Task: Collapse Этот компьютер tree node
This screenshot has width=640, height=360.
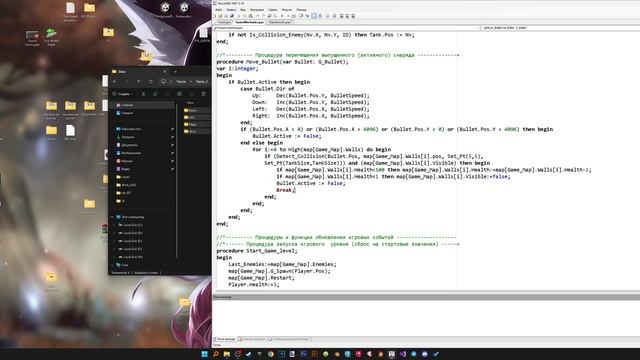Action: tap(113, 217)
